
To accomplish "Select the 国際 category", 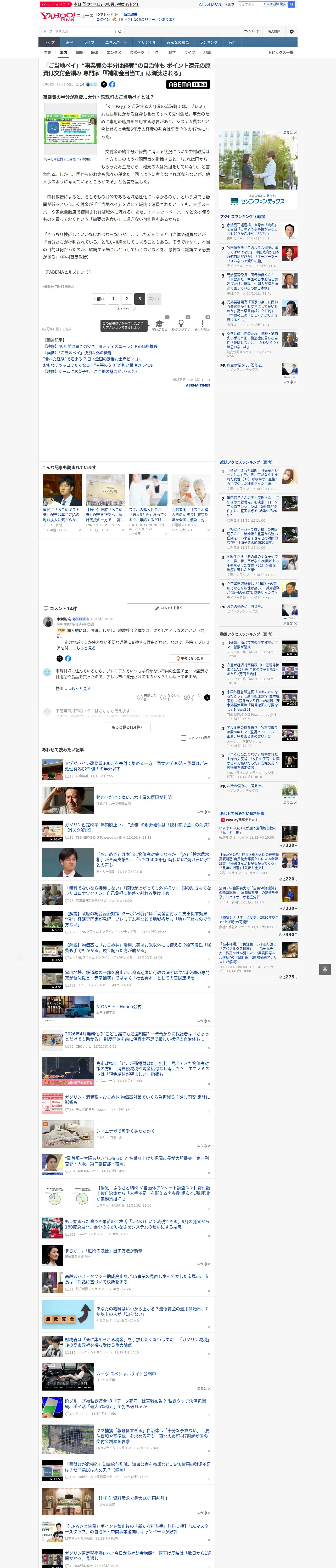I will click(x=79, y=52).
